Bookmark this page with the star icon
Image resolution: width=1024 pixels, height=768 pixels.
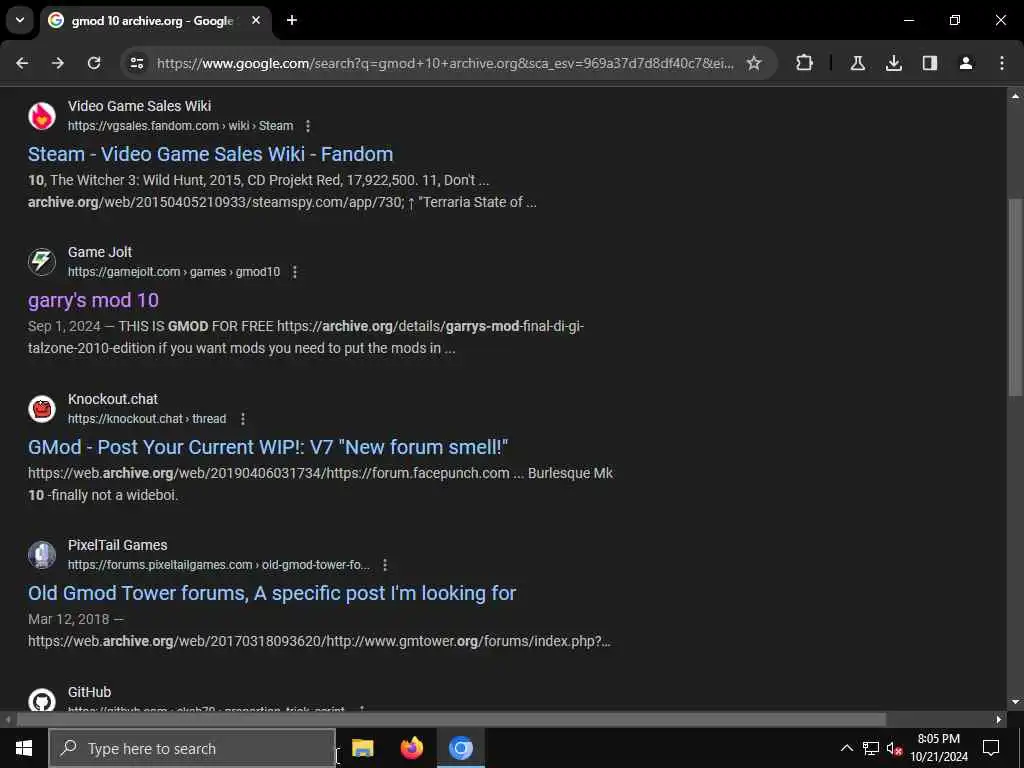tap(754, 63)
